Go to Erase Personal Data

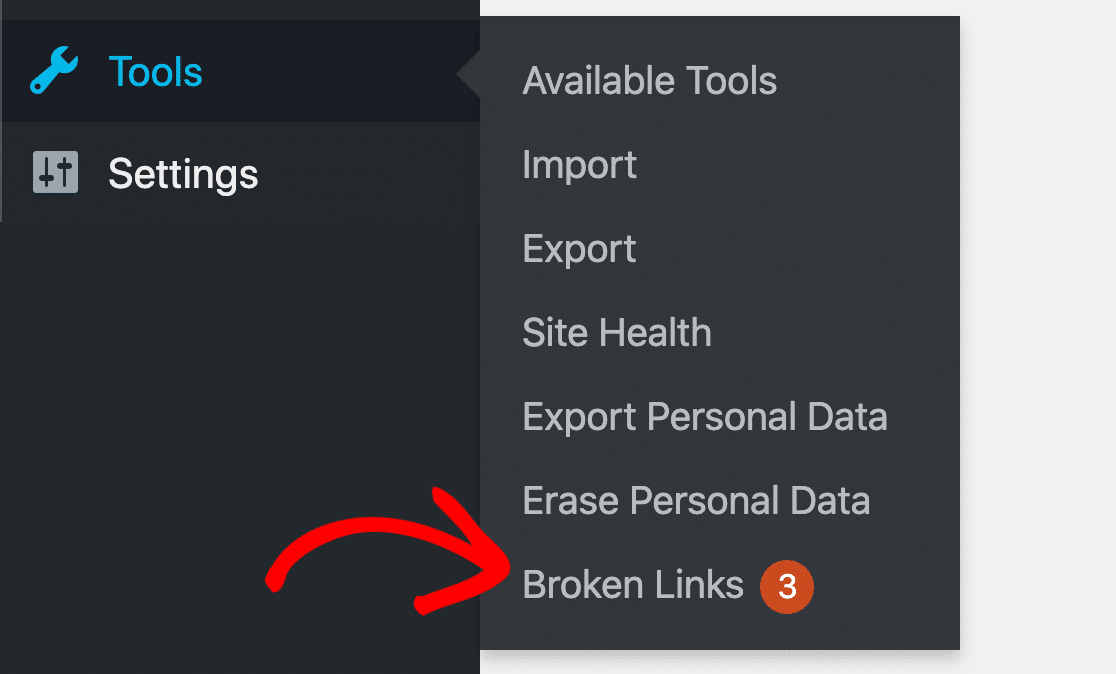(x=695, y=501)
